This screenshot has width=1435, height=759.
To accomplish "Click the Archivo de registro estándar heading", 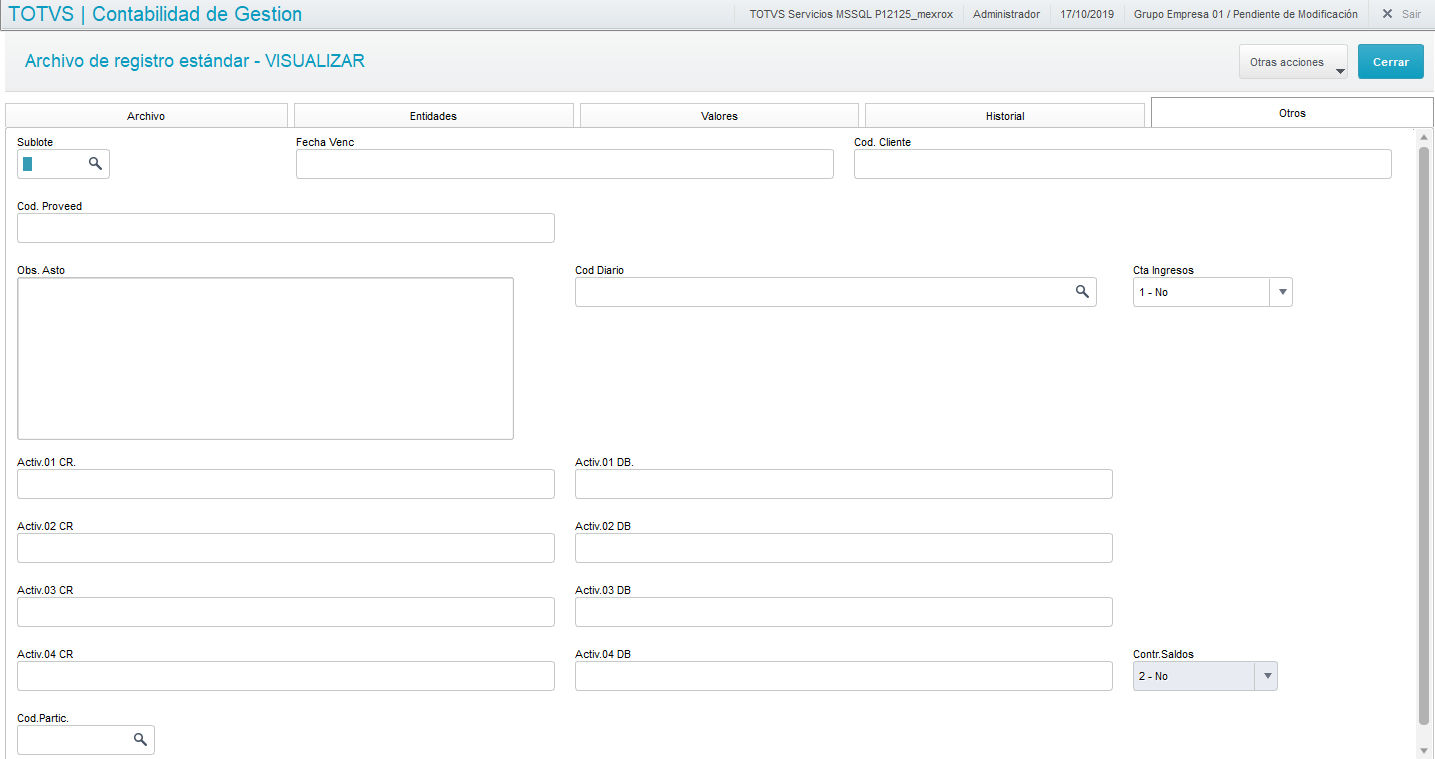I will click(x=195, y=61).
